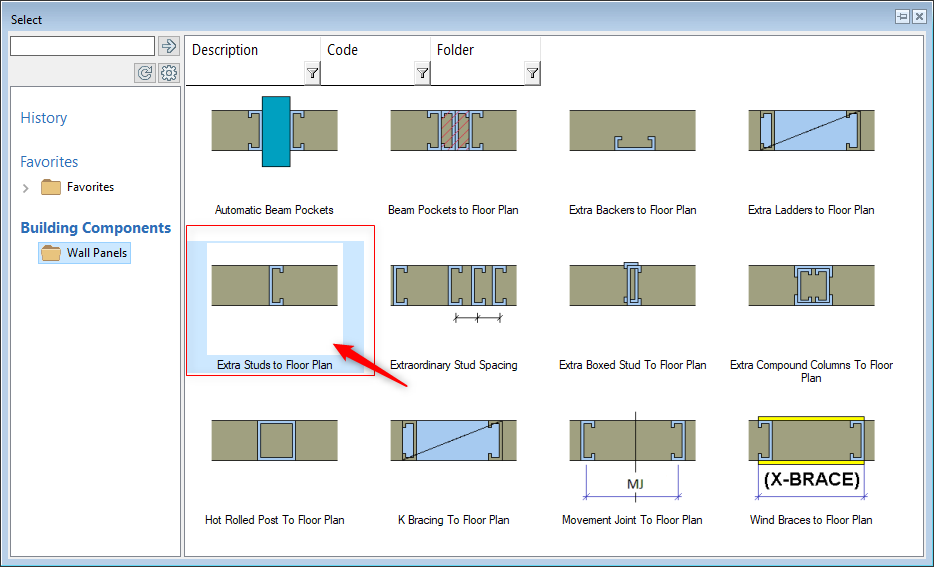The height and width of the screenshot is (567, 934).
Task: Open the Code column filter
Action: tap(422, 73)
